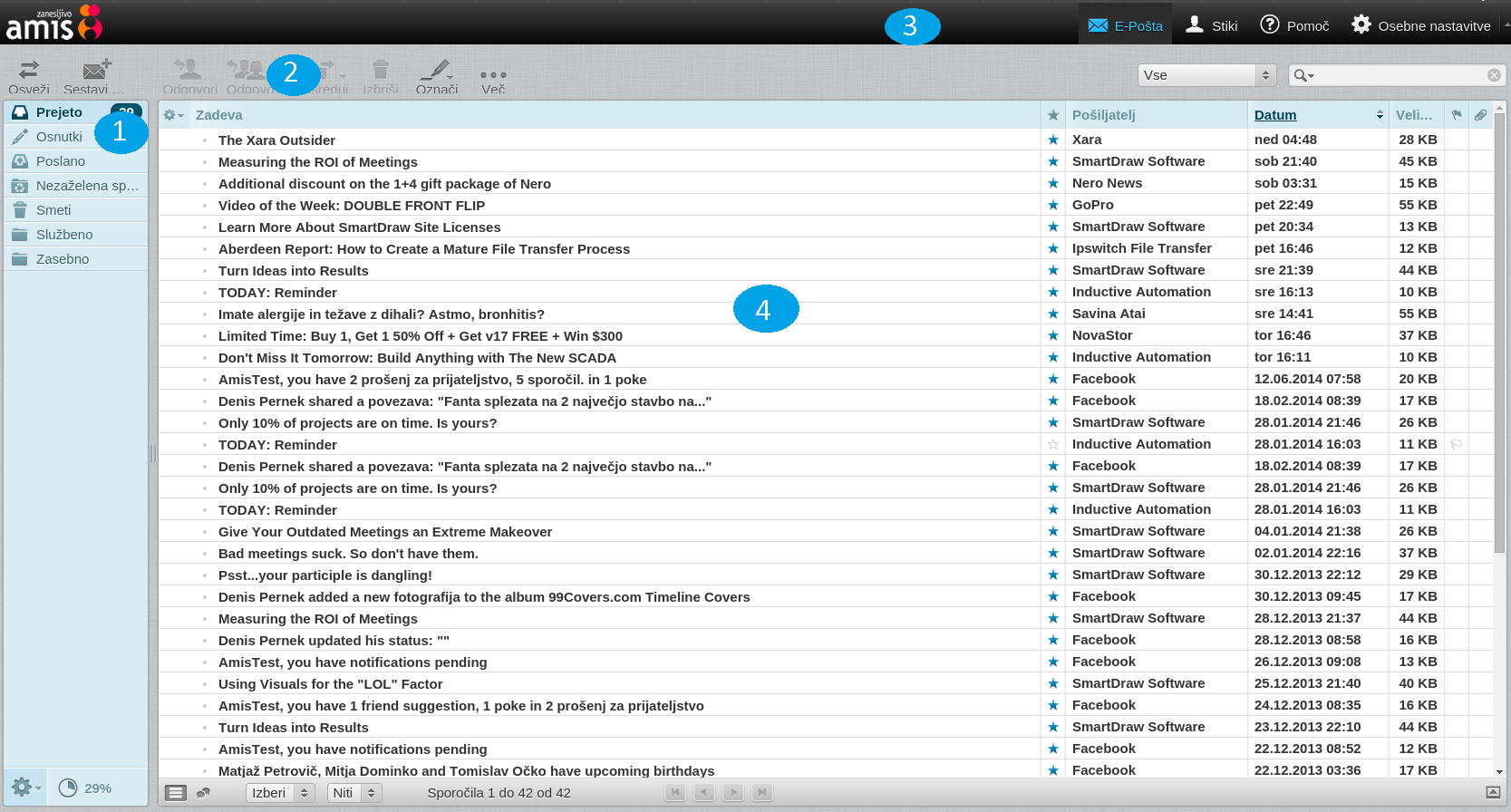Screen dimensions: 1511x812
Task: Toggle star on The Xara Outsider
Action: click(x=1052, y=140)
